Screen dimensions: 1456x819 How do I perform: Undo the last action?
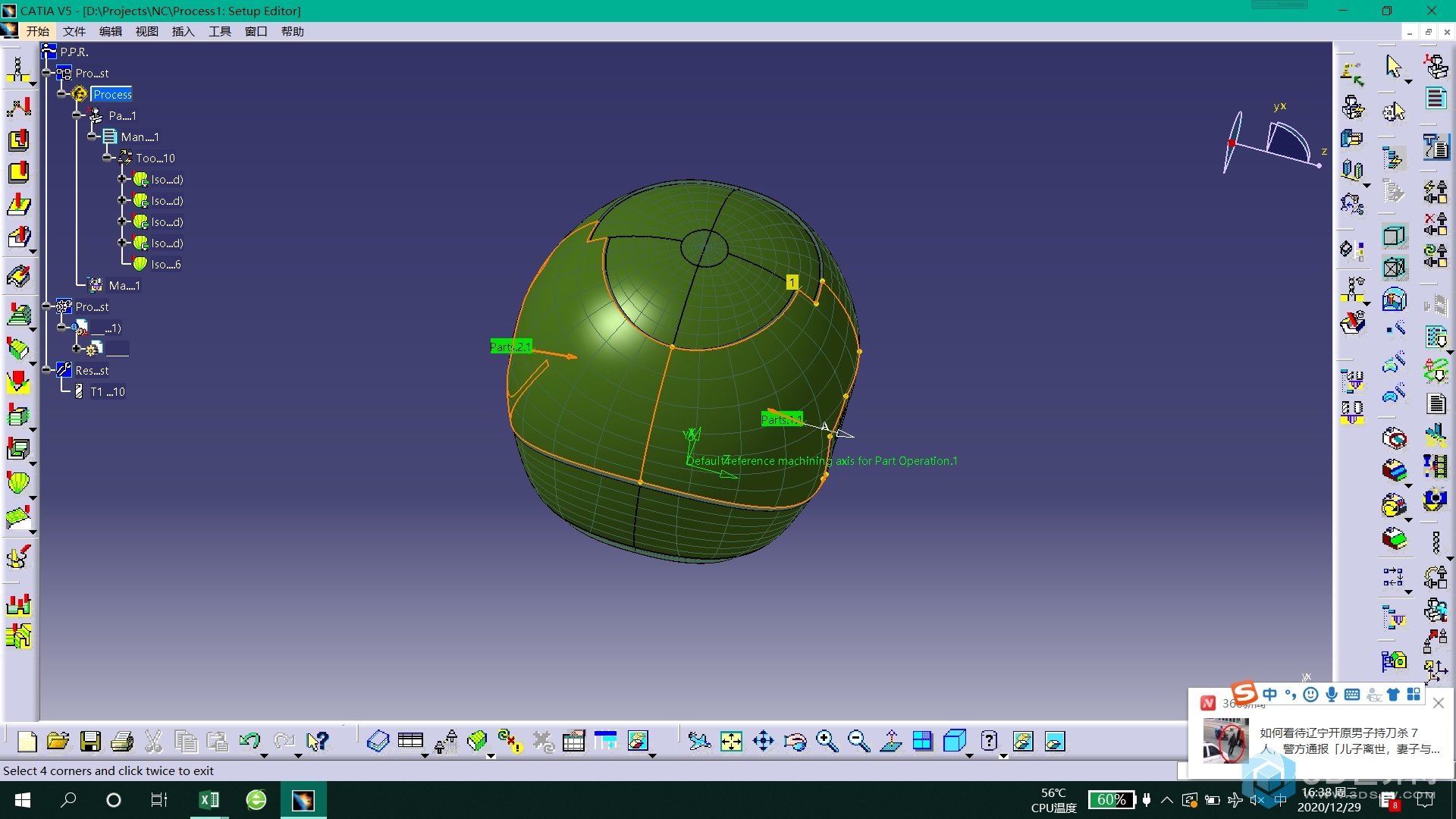pos(249,740)
